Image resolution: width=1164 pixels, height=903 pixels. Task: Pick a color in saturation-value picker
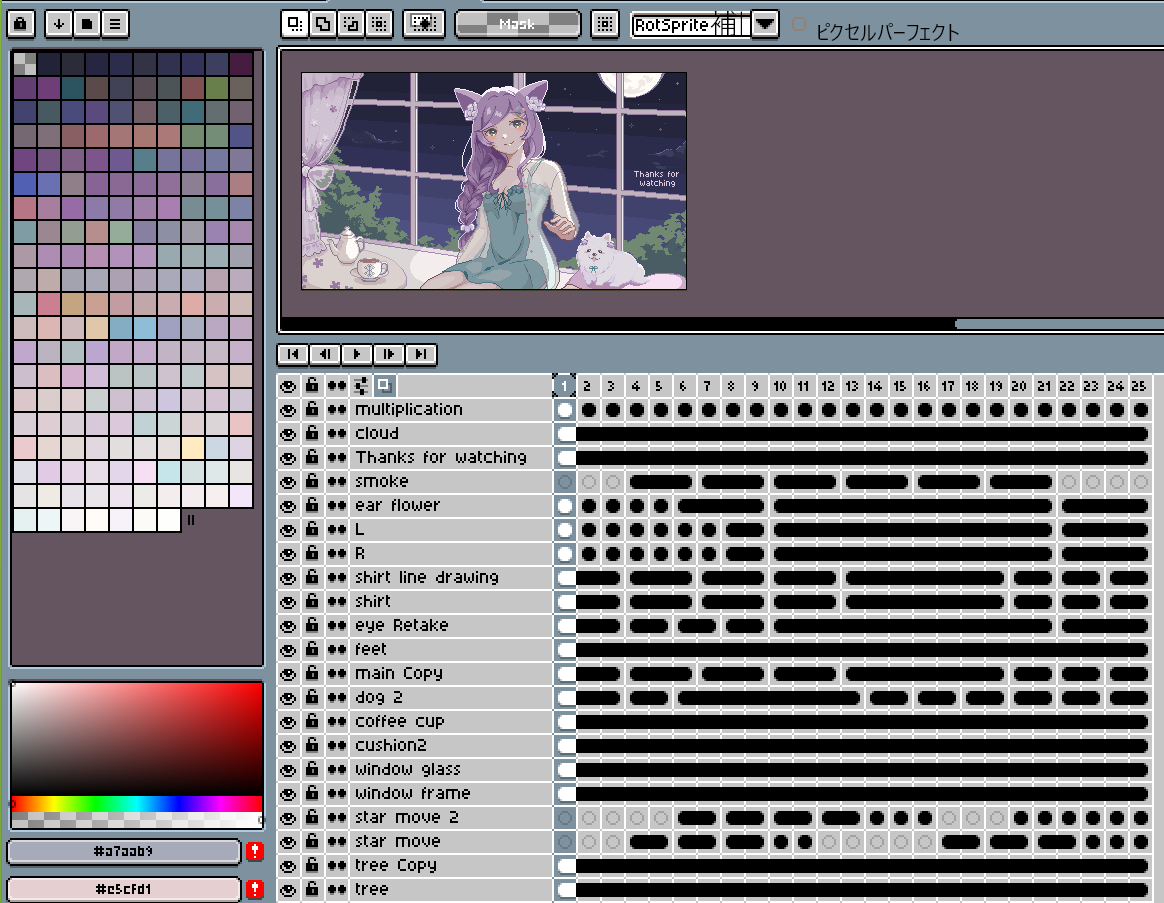(137, 738)
